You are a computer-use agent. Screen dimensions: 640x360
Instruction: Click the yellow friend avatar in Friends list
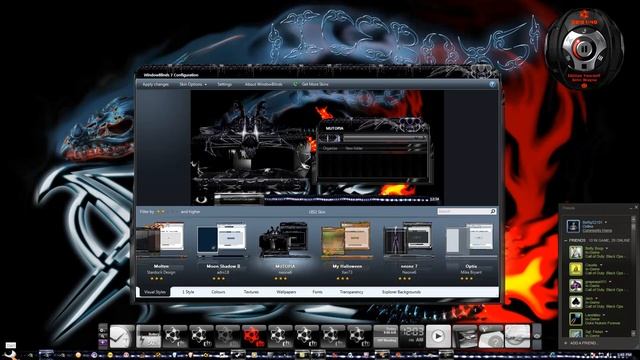(576, 269)
